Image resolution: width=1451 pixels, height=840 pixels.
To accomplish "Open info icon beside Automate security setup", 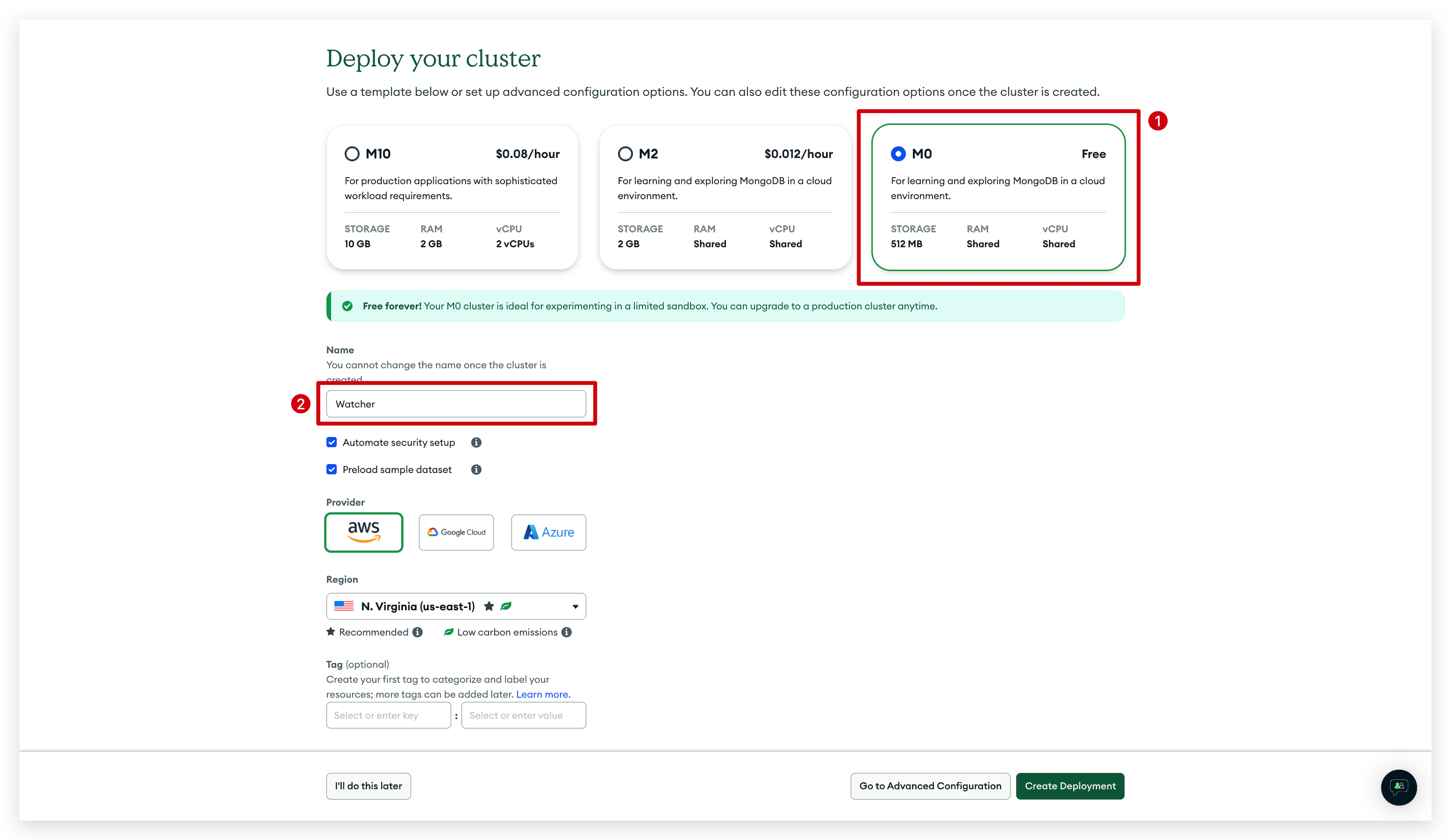I will pyautogui.click(x=476, y=442).
